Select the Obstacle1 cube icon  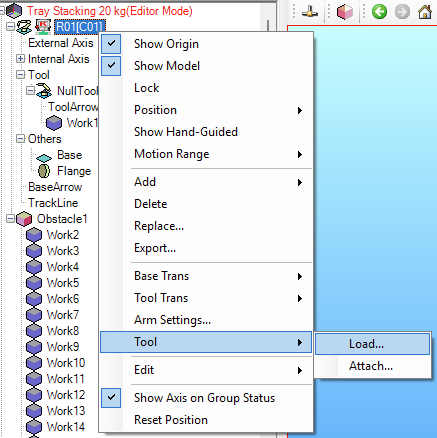pos(24,219)
